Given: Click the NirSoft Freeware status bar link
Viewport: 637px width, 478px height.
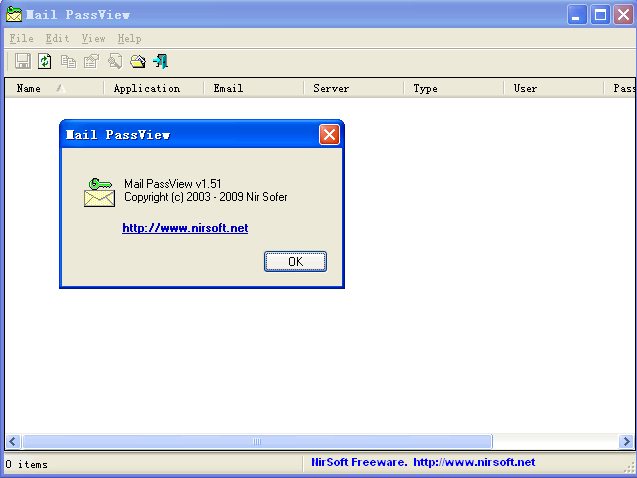Looking at the screenshot, I should (x=423, y=462).
